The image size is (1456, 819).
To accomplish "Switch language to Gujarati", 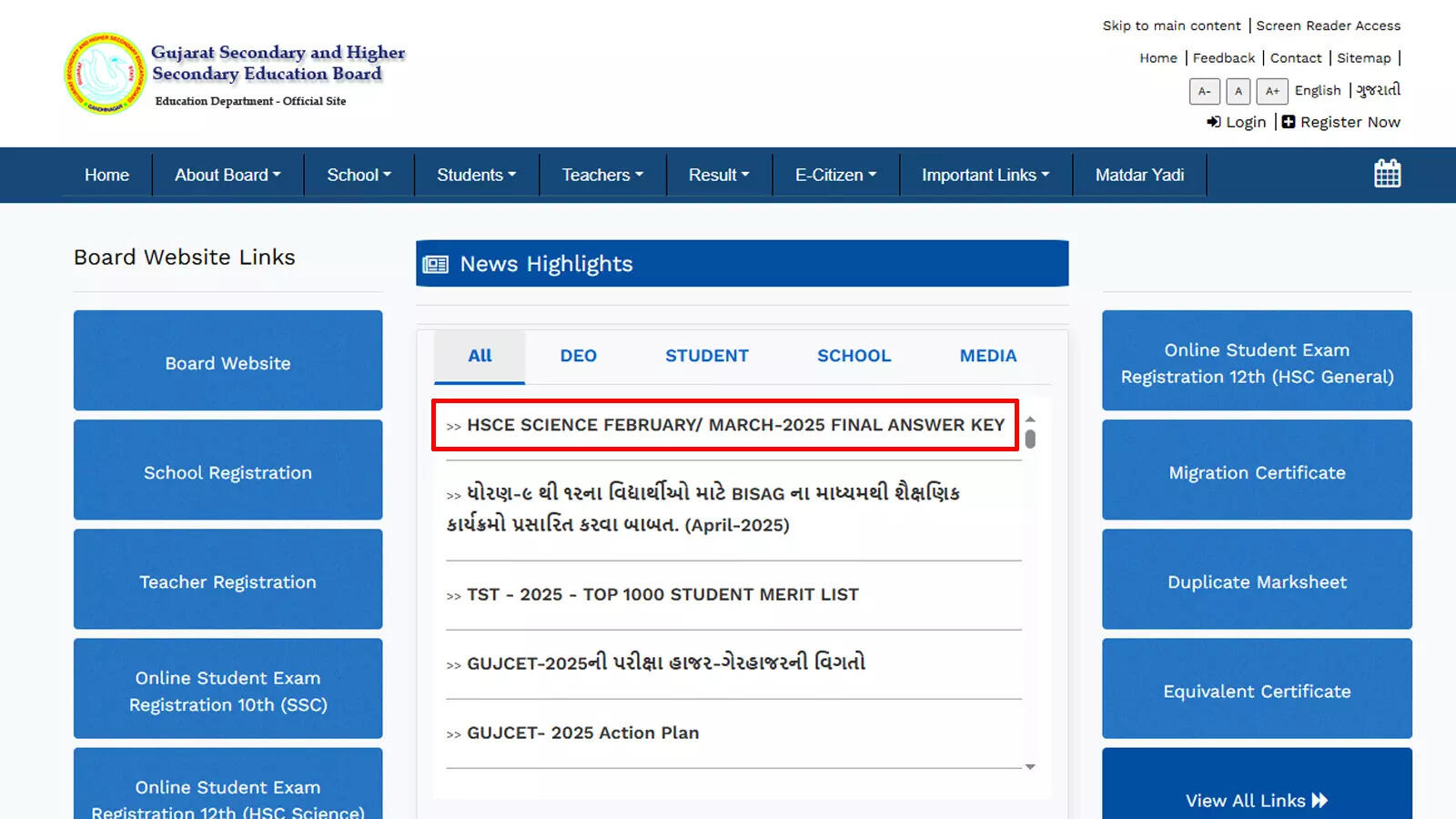I will tap(1378, 90).
